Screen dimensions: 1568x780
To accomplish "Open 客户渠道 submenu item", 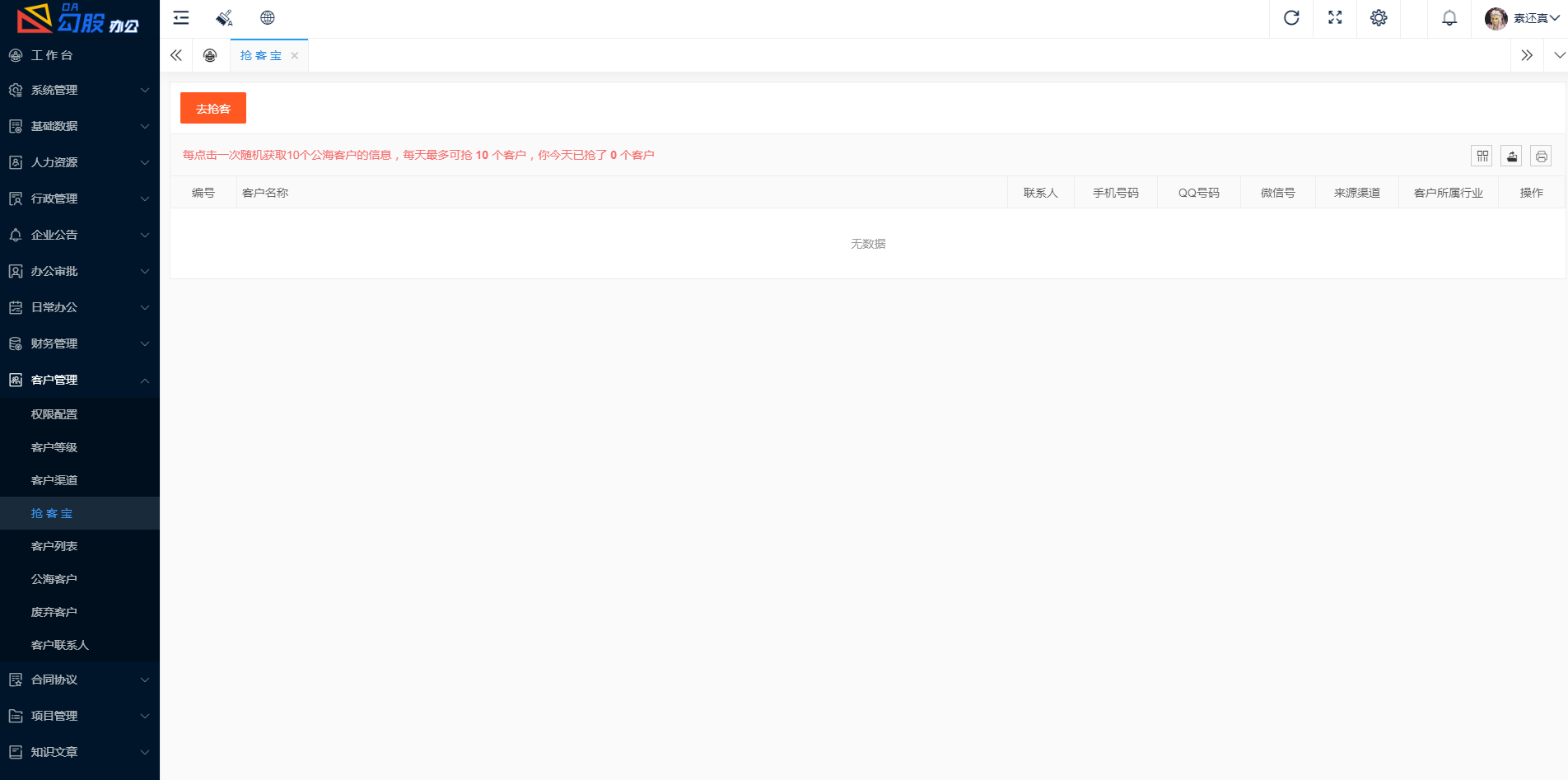I will pyautogui.click(x=80, y=480).
